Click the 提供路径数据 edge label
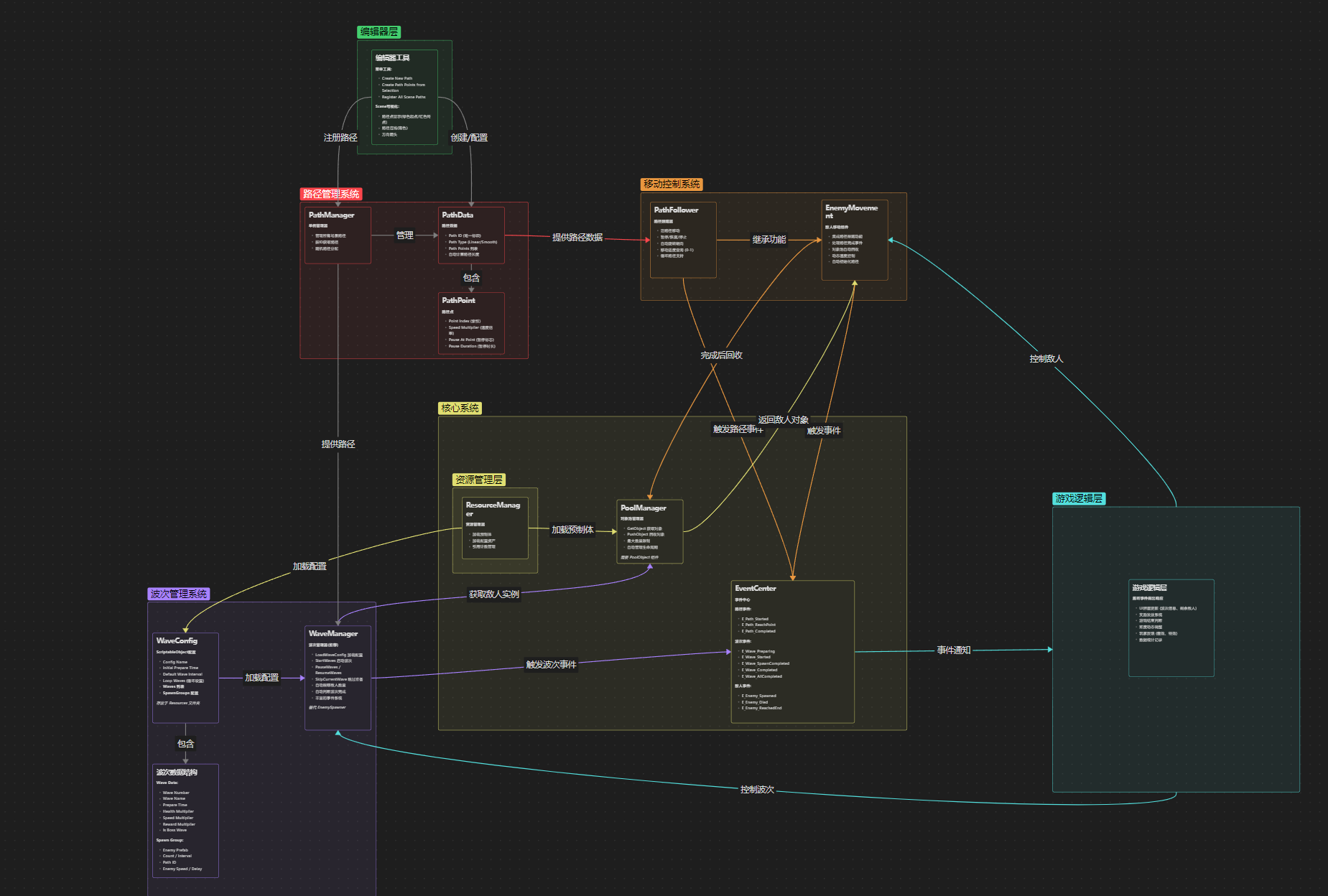The width and height of the screenshot is (1328, 896). coord(577,237)
